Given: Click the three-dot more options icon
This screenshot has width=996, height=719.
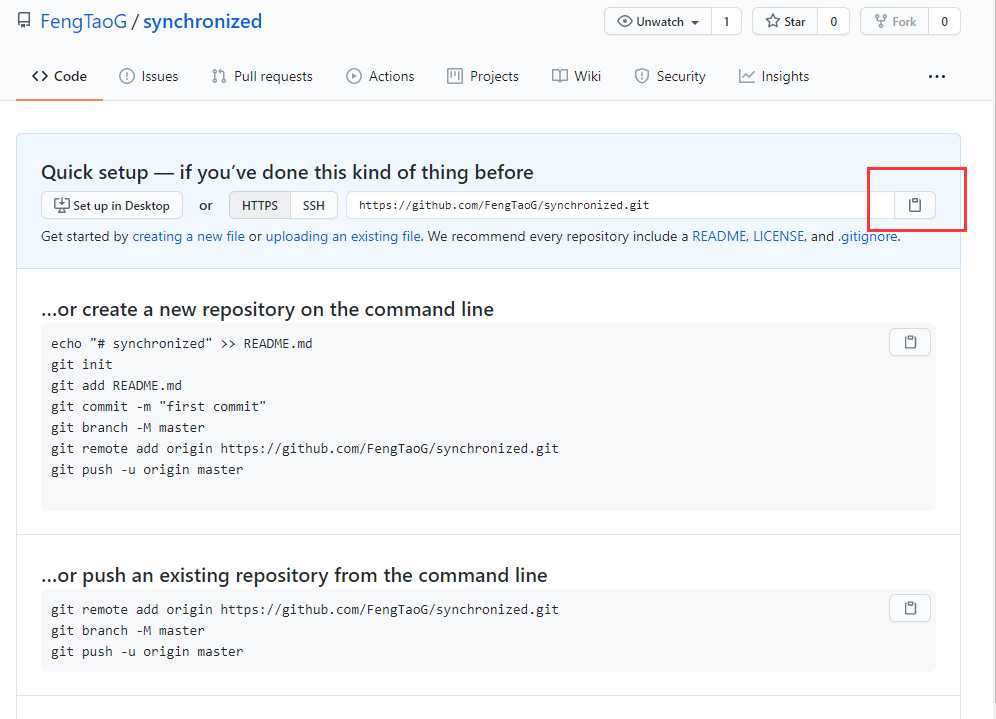Looking at the screenshot, I should (x=936, y=76).
